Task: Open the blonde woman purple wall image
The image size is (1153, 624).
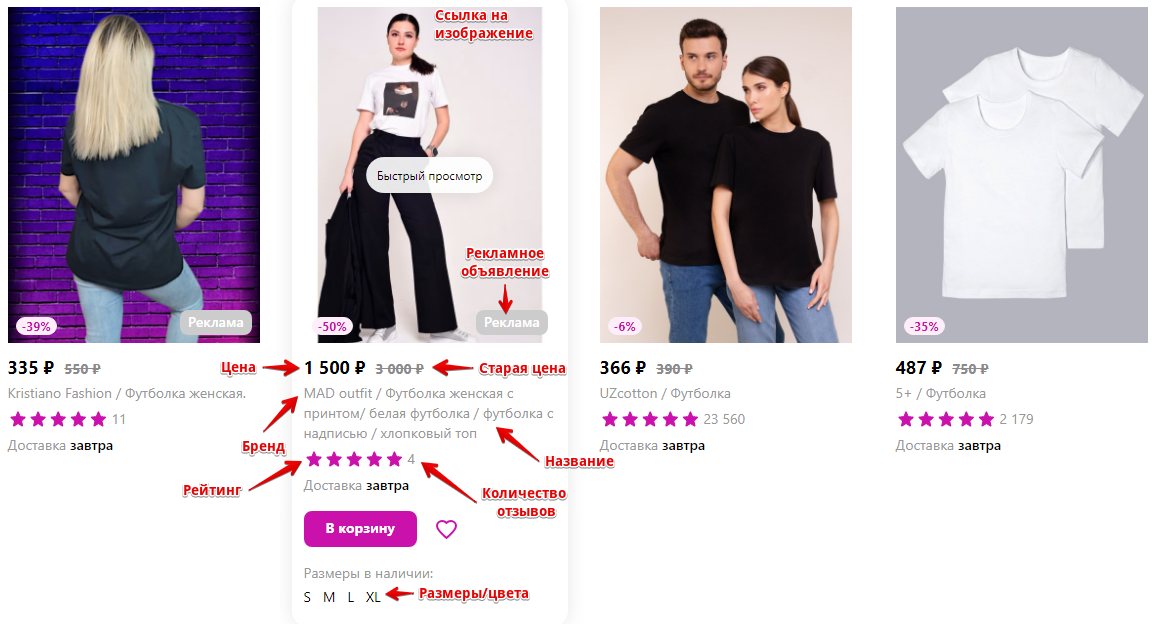Action: coord(134,175)
